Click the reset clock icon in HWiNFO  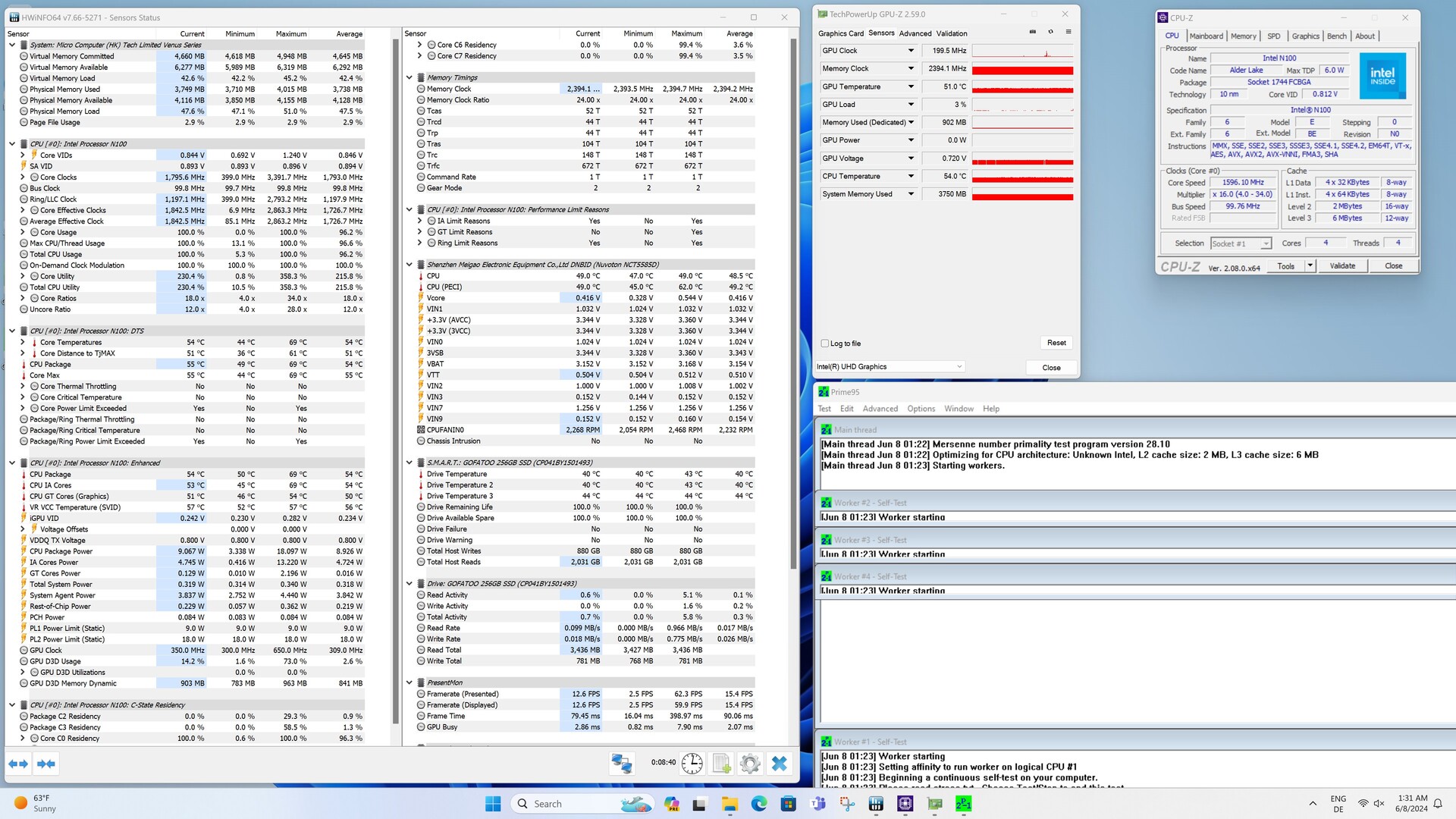692,764
